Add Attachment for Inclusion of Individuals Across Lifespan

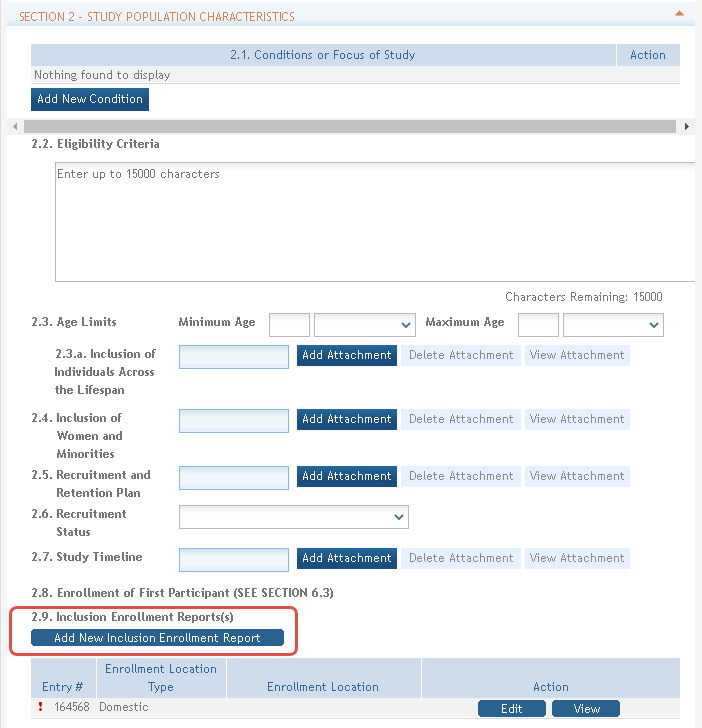[347, 355]
